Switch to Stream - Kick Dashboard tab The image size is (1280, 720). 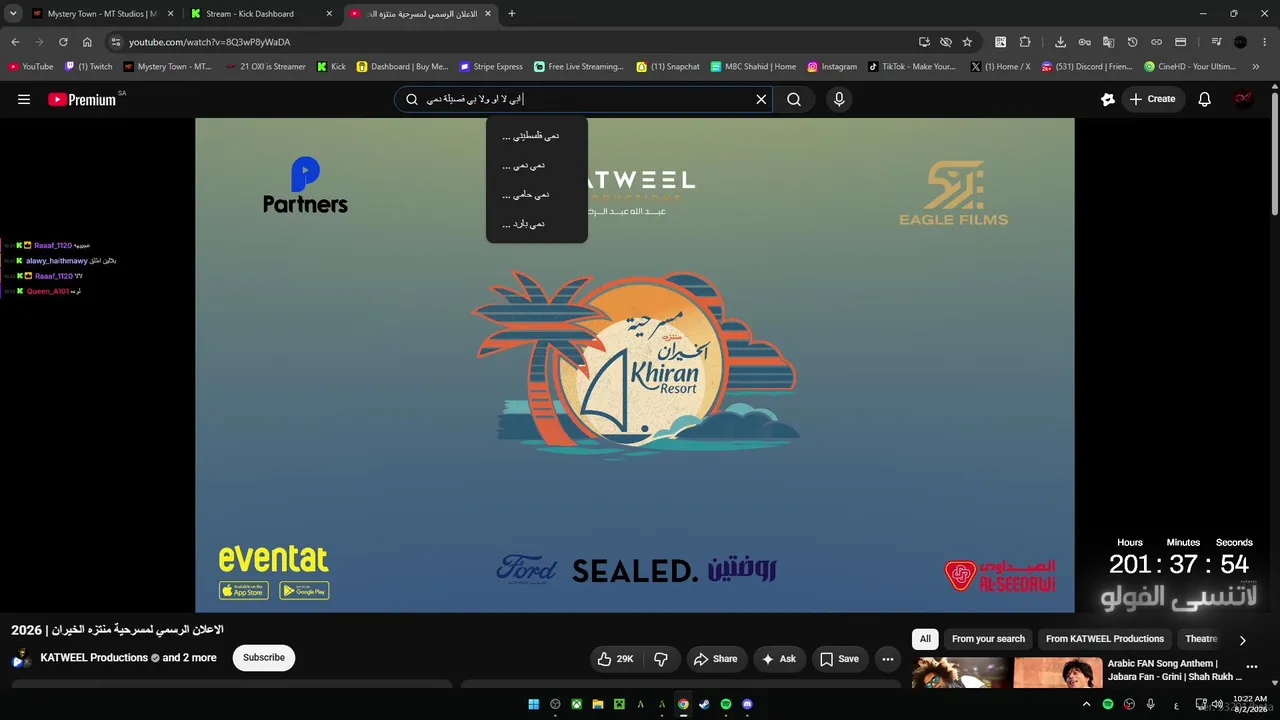pos(261,14)
